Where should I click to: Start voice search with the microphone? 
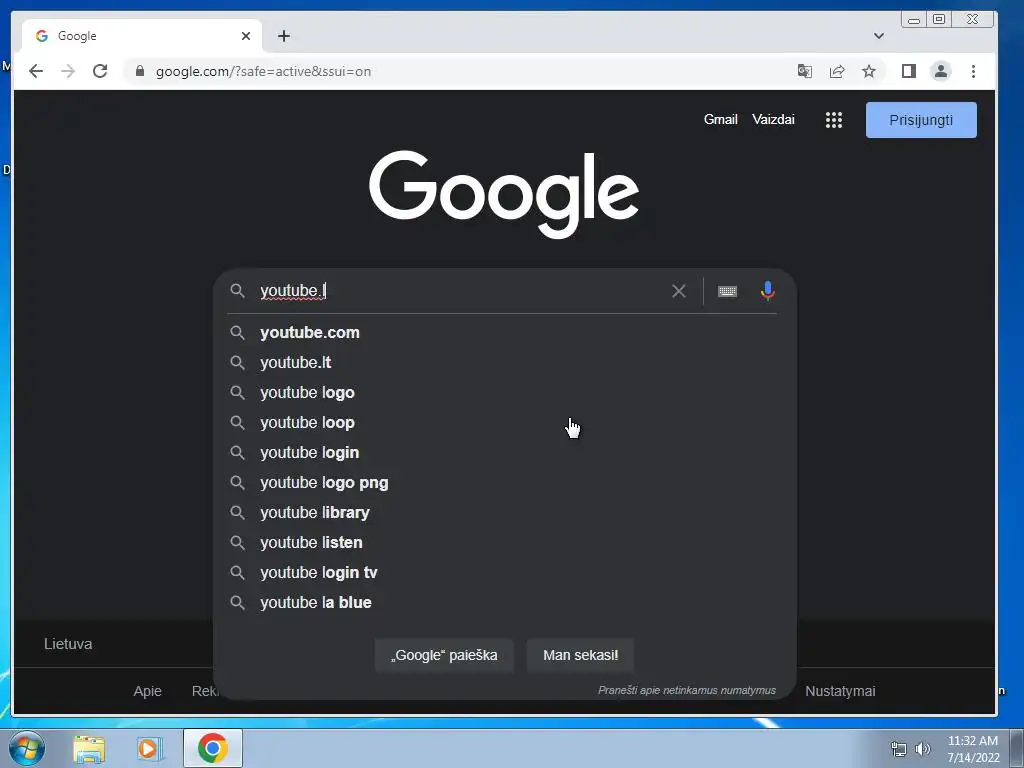(x=767, y=291)
